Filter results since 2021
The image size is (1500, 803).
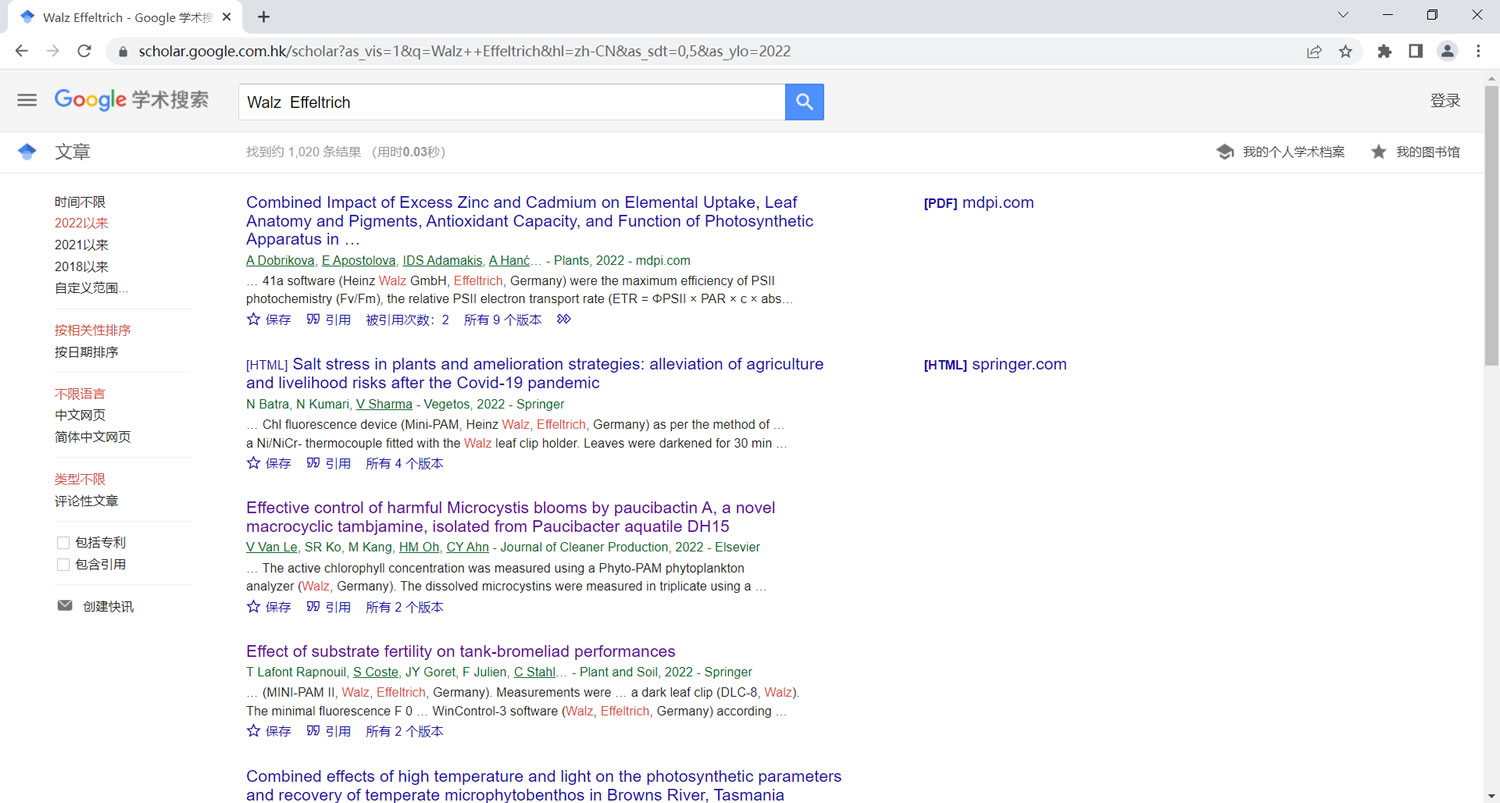81,245
